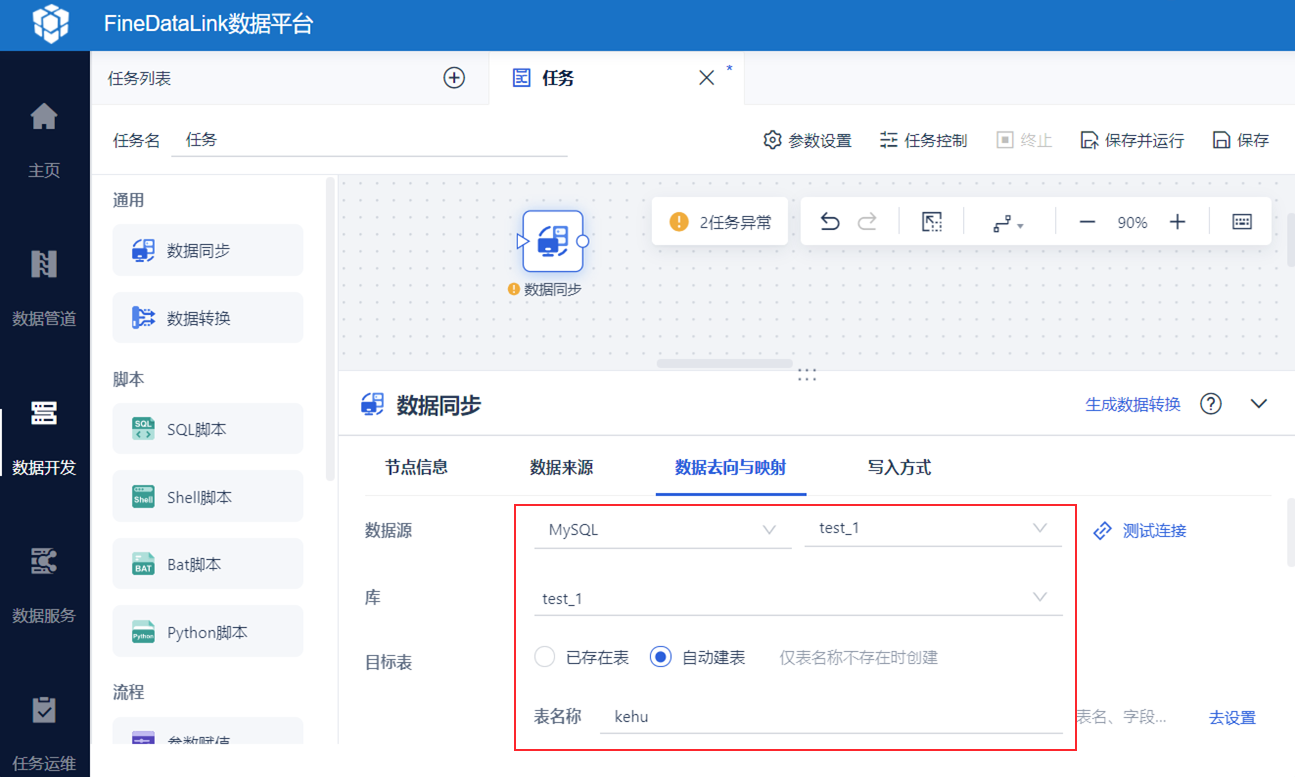This screenshot has width=1295, height=777.
Task: Click the 通用 category heading
Action: tap(129, 200)
